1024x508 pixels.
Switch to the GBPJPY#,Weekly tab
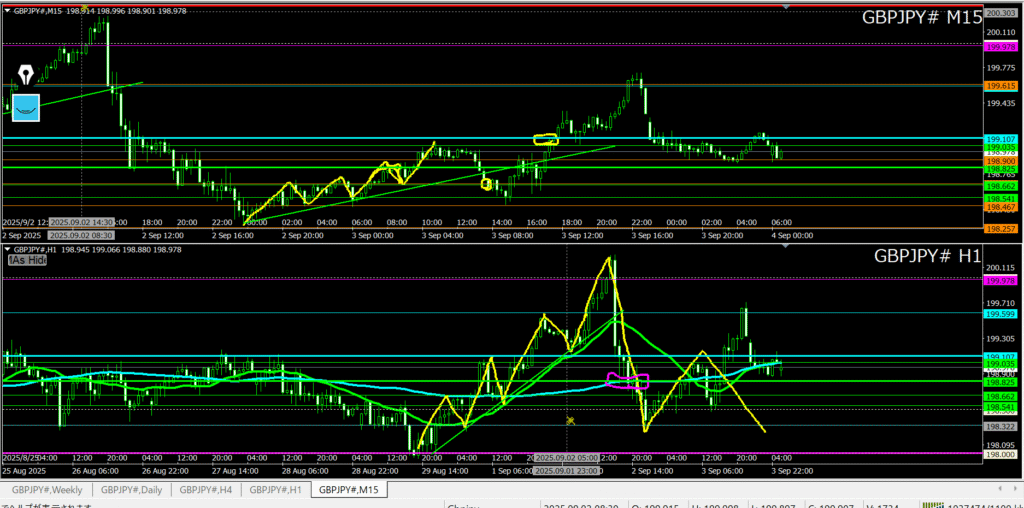46,488
